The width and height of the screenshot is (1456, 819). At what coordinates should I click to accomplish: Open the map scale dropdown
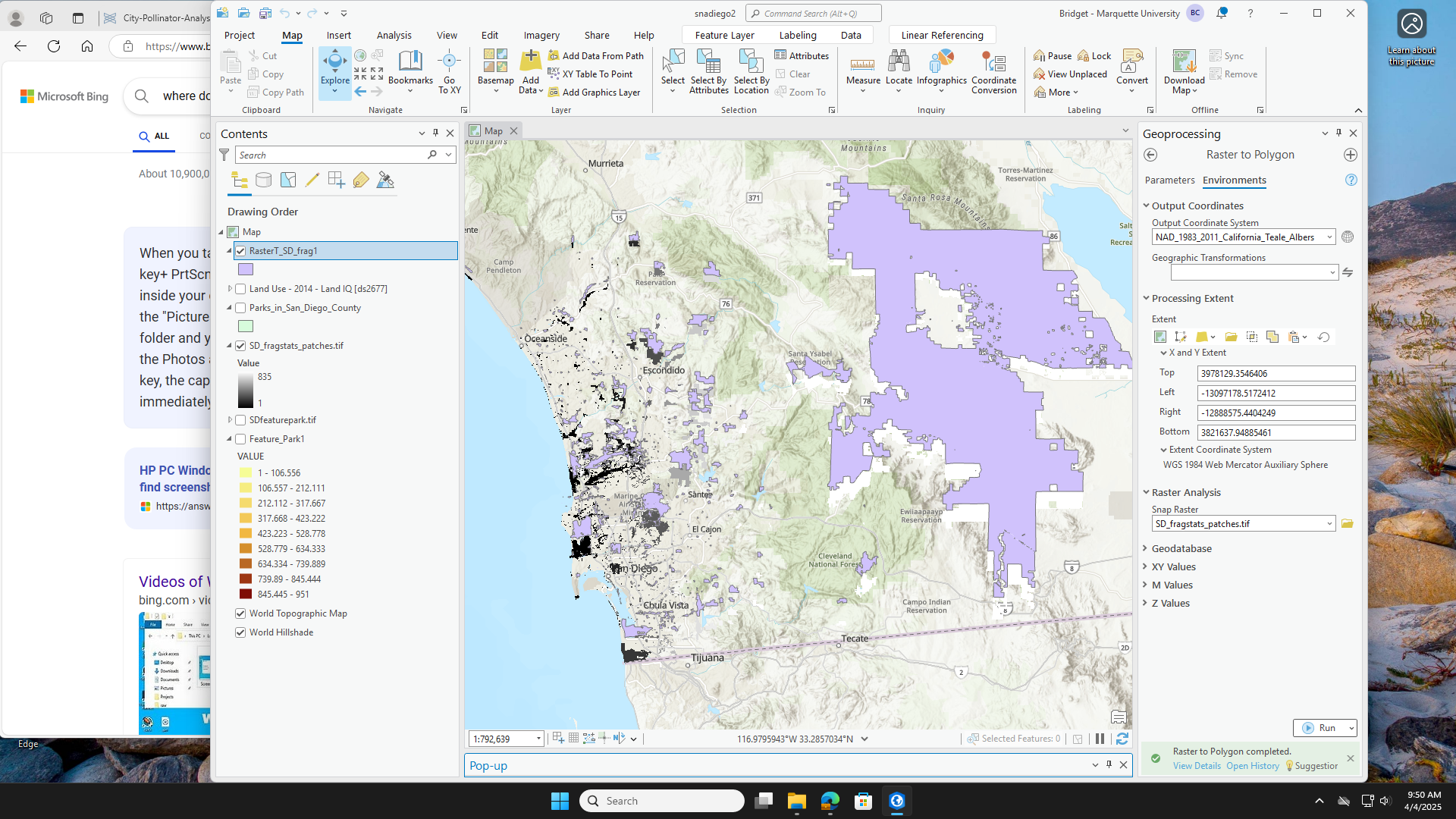[x=538, y=739]
